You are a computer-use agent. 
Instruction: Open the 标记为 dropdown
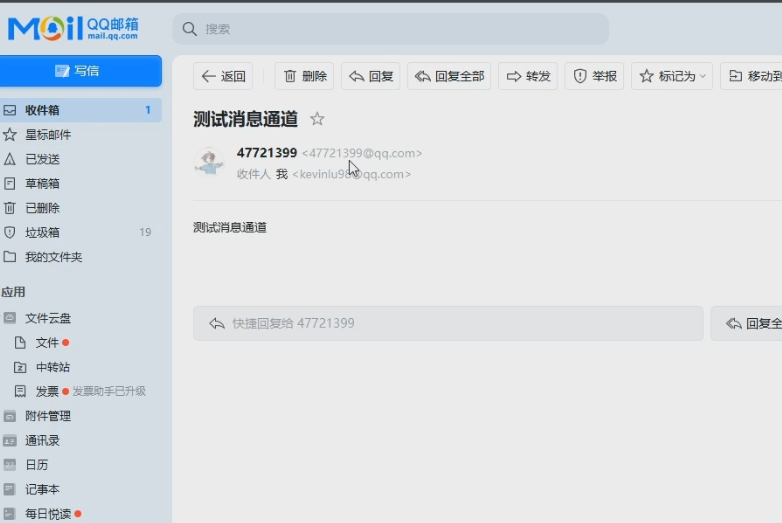672,76
